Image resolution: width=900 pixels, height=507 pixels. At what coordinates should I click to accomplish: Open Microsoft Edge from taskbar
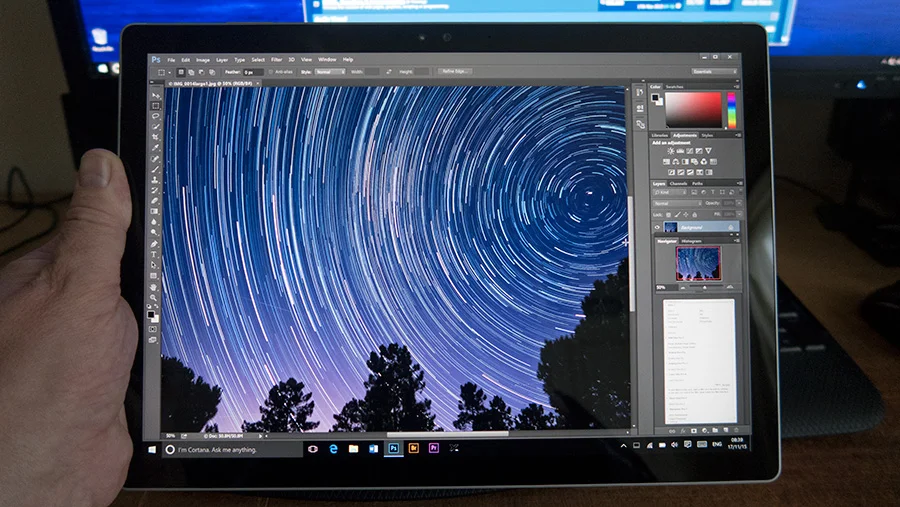[333, 448]
